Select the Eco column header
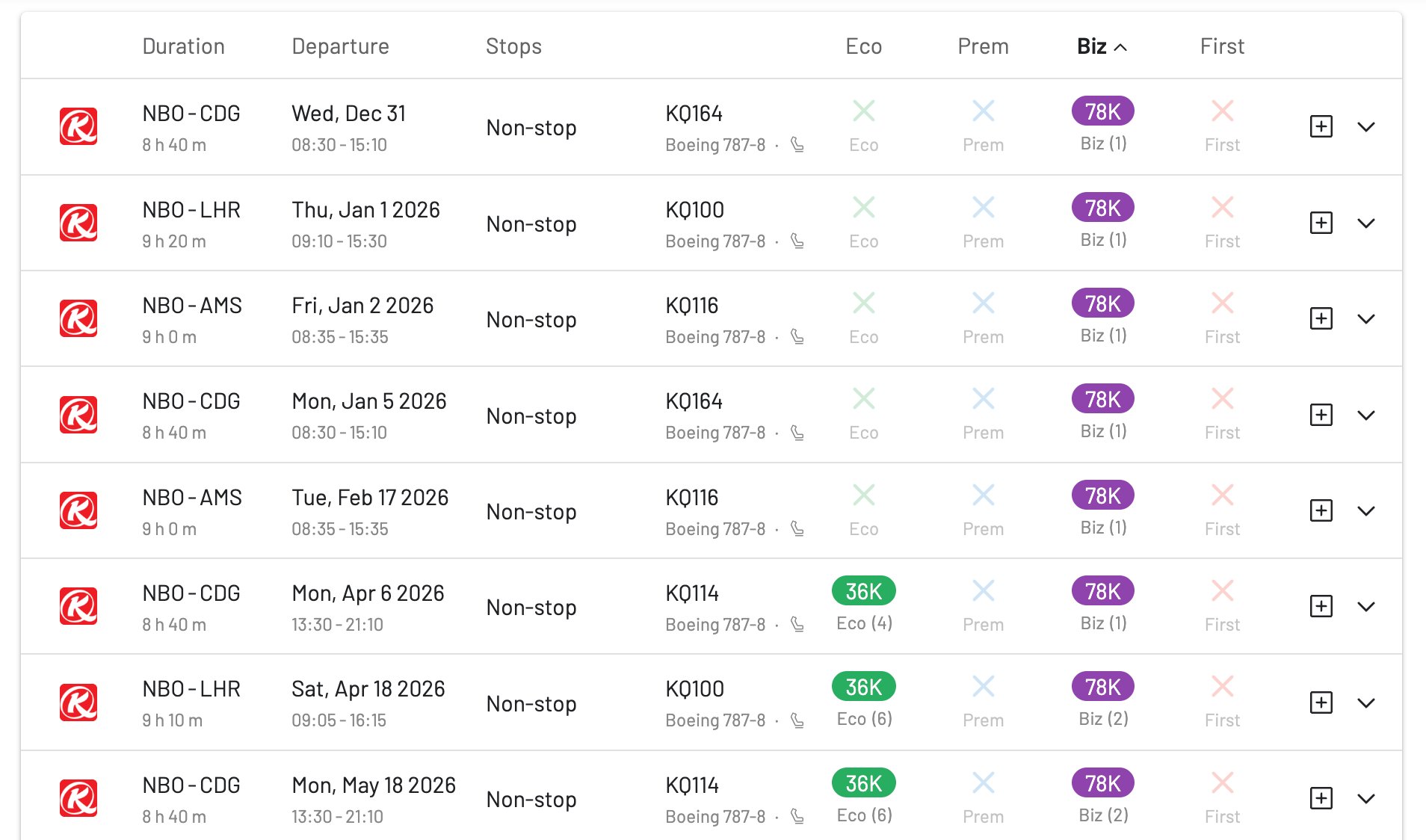Image resolution: width=1426 pixels, height=840 pixels. coord(862,46)
